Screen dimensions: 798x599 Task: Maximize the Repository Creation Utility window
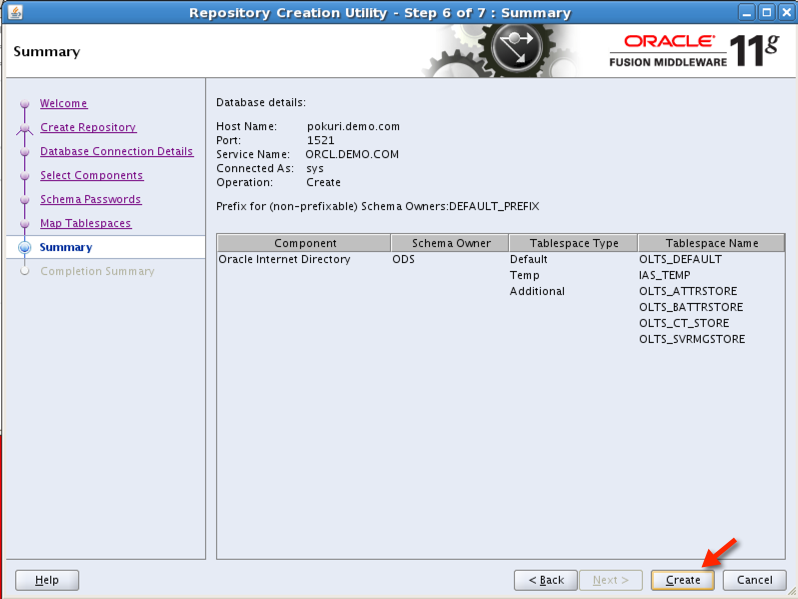766,12
